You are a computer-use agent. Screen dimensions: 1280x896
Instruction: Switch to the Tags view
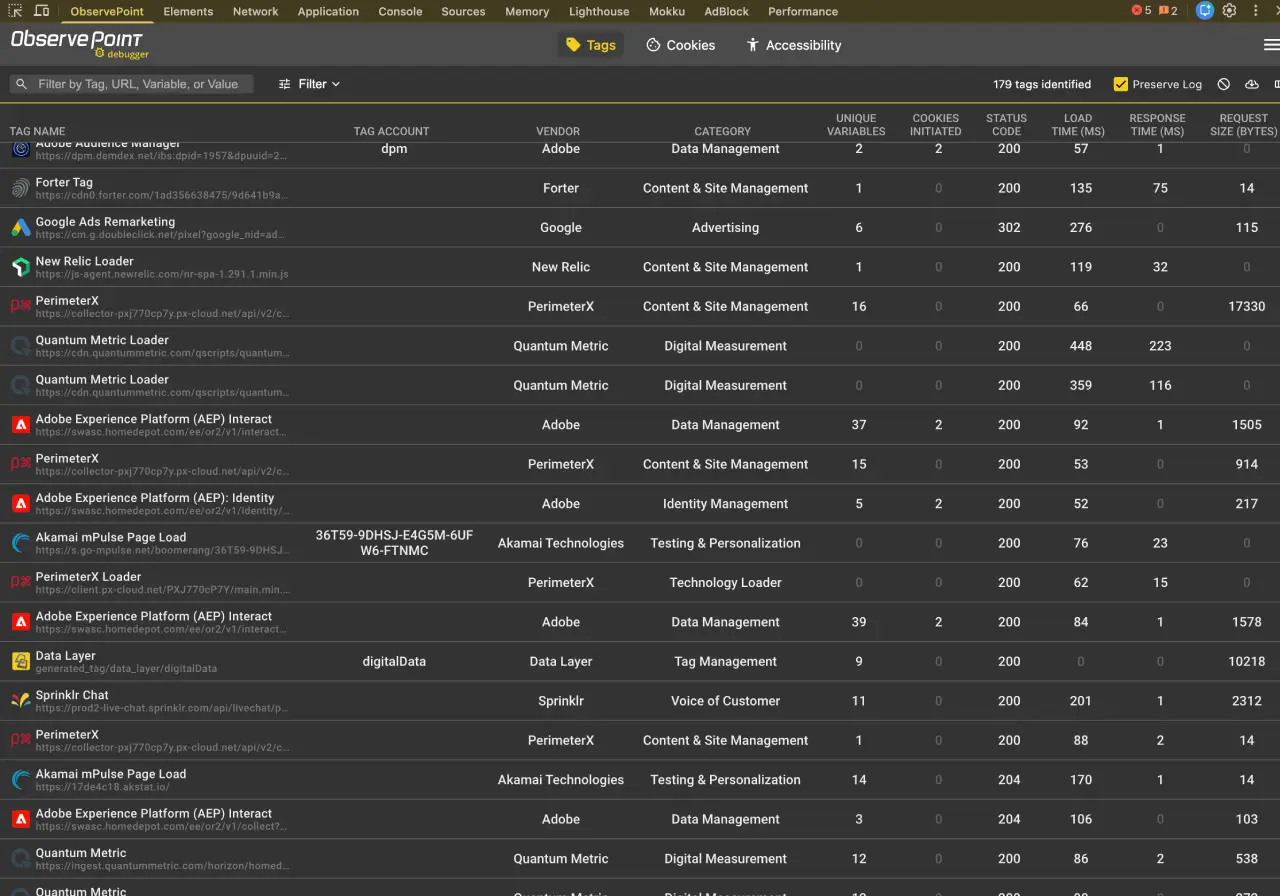point(590,45)
